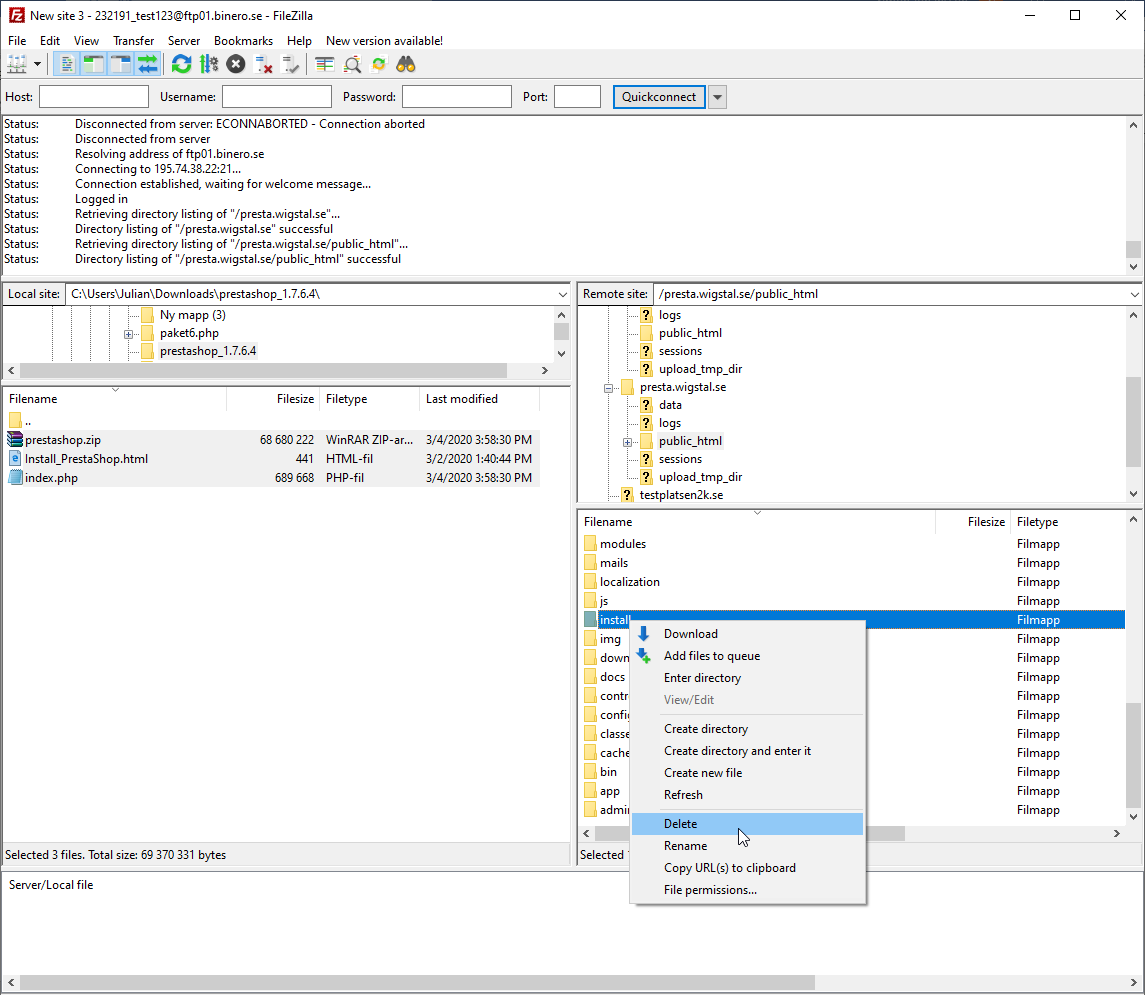This screenshot has width=1145, height=995.
Task: Disconnect from the current server icon
Action: click(264, 64)
